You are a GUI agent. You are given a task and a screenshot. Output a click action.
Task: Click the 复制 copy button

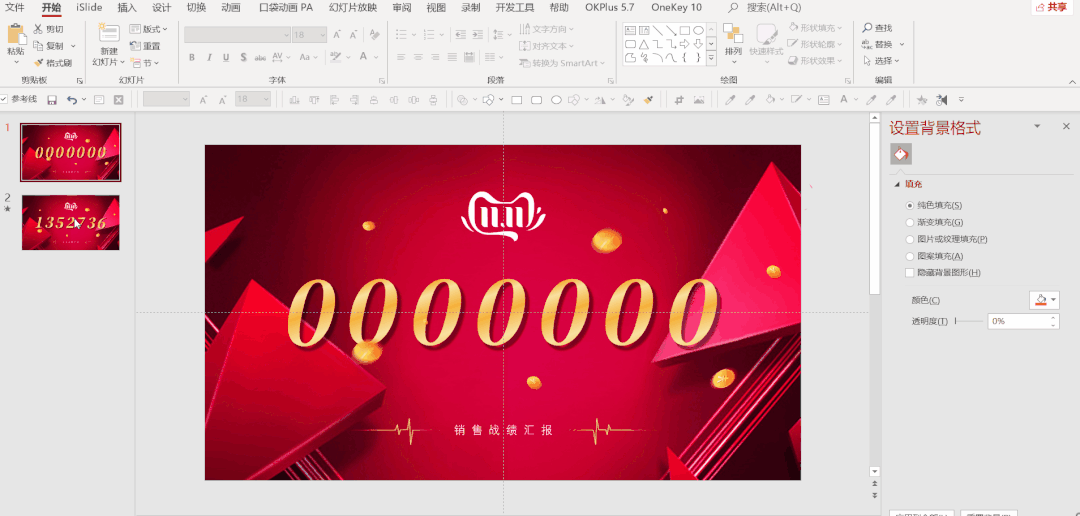coord(54,46)
